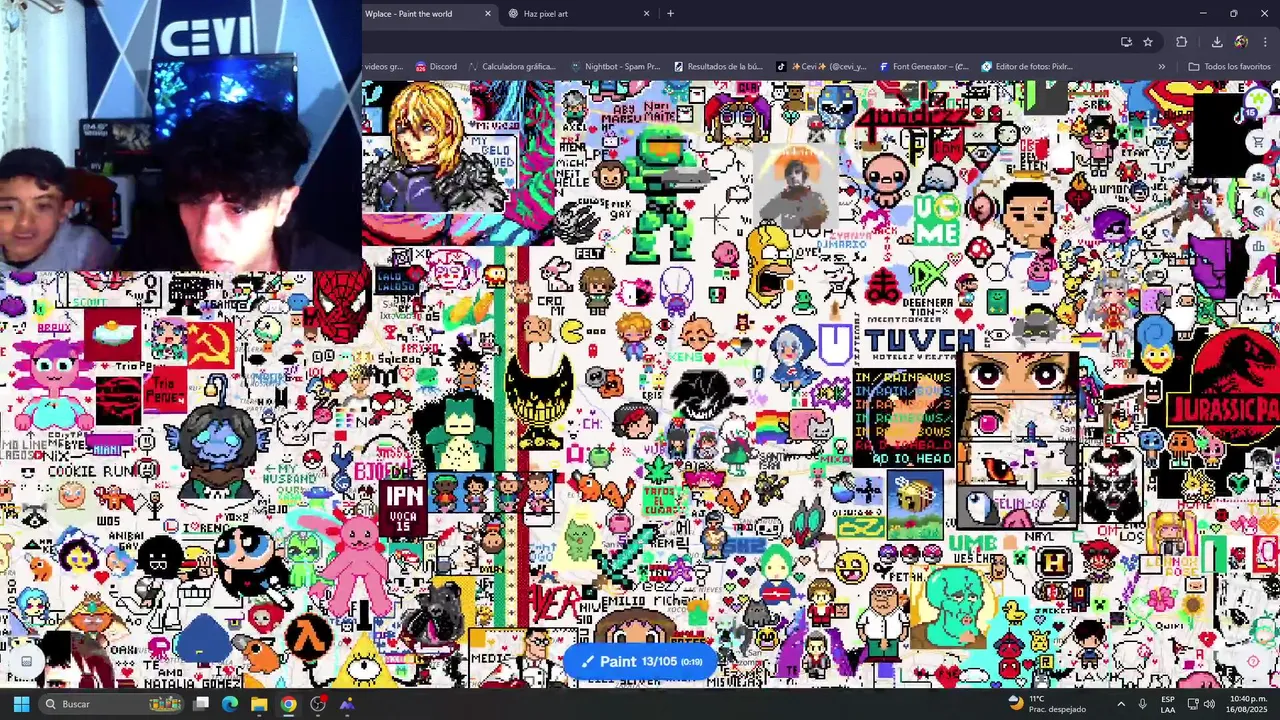
Task: Expand the hidden bookmarks chevron
Action: coord(1162,67)
